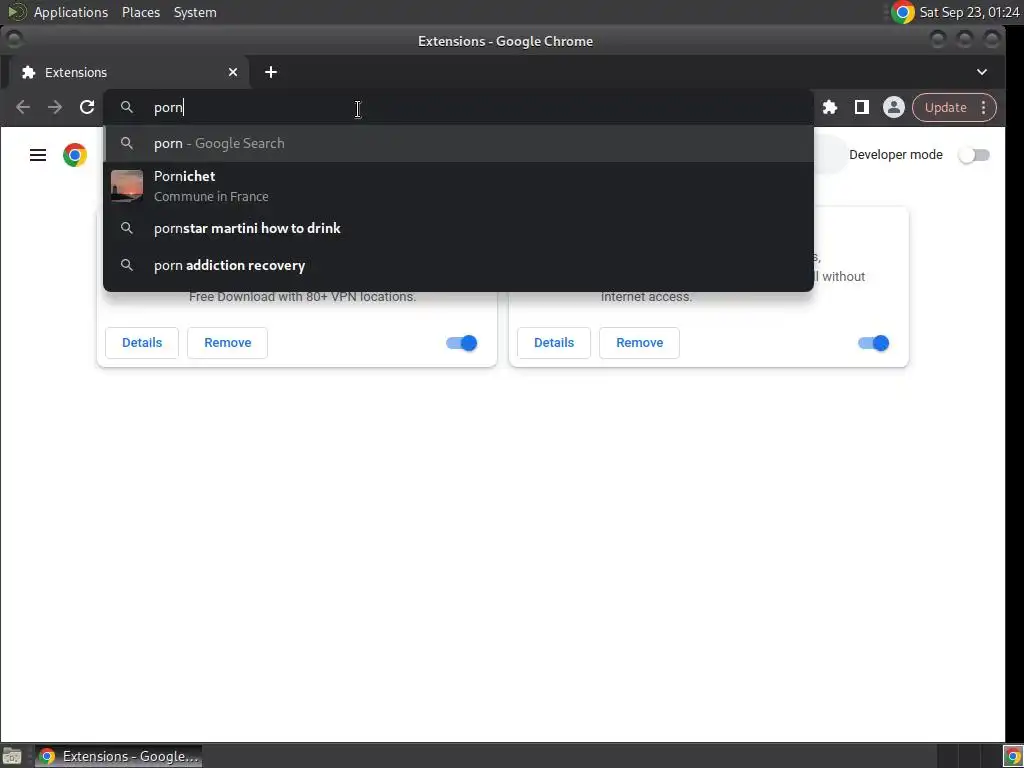Open the Applications menu
Image resolution: width=1024 pixels, height=768 pixels.
71,12
